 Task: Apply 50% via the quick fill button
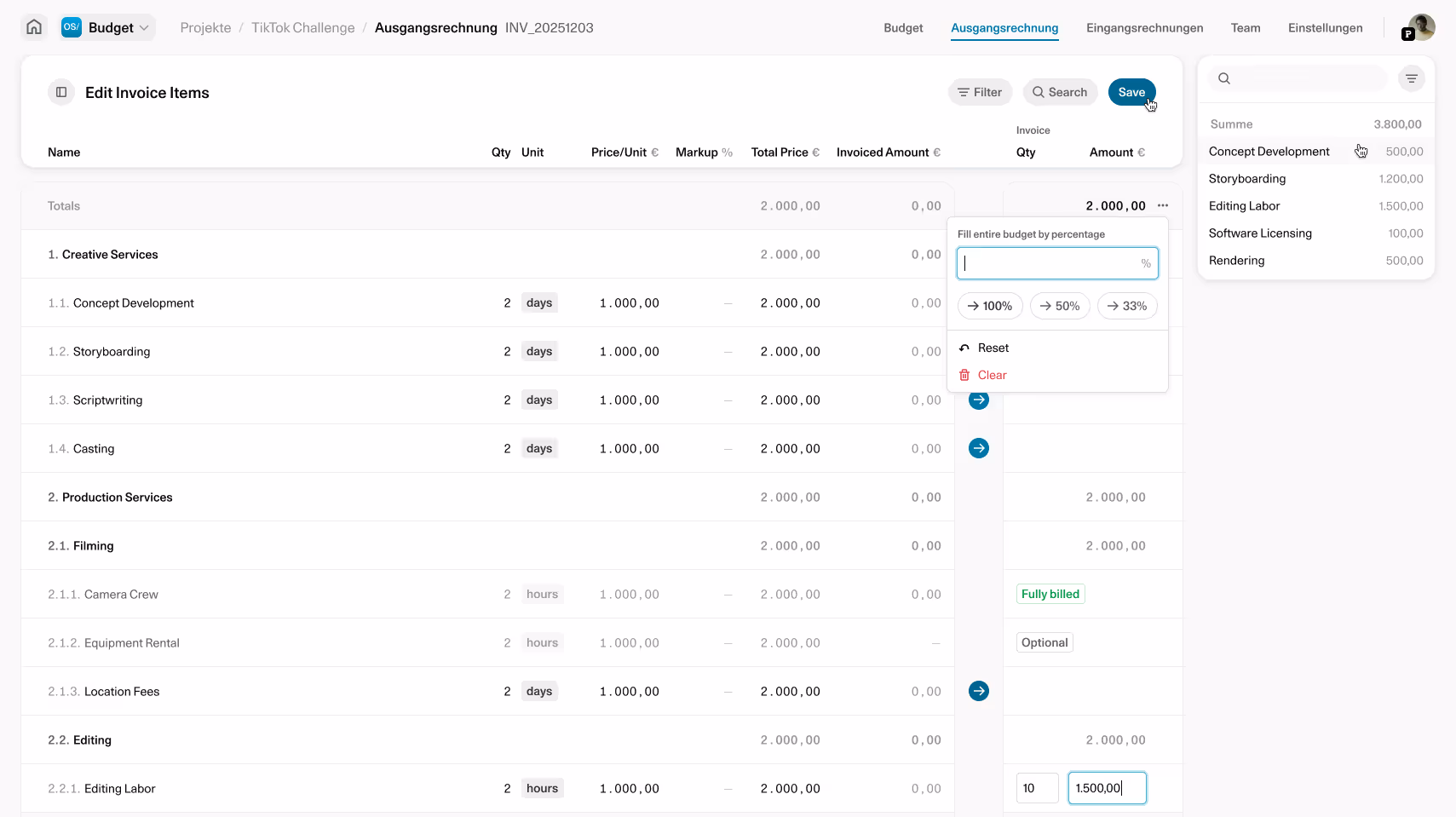tap(1060, 305)
